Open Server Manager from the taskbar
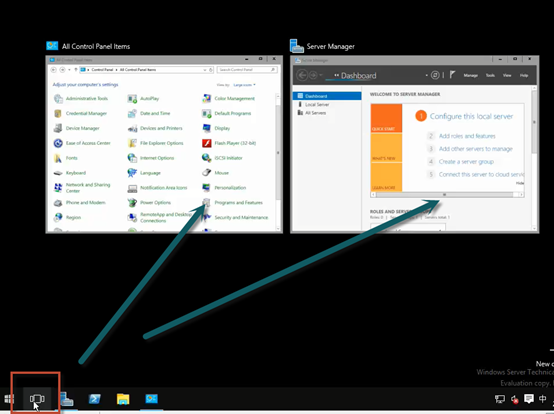Screen dimensions: 554x414 (x=66, y=399)
